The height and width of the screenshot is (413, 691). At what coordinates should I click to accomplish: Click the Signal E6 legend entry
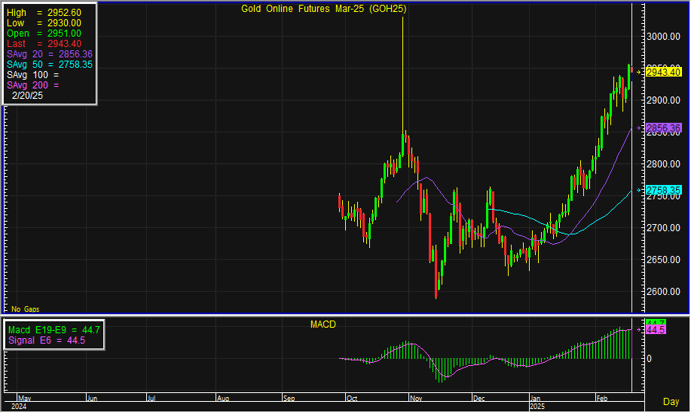(43, 340)
